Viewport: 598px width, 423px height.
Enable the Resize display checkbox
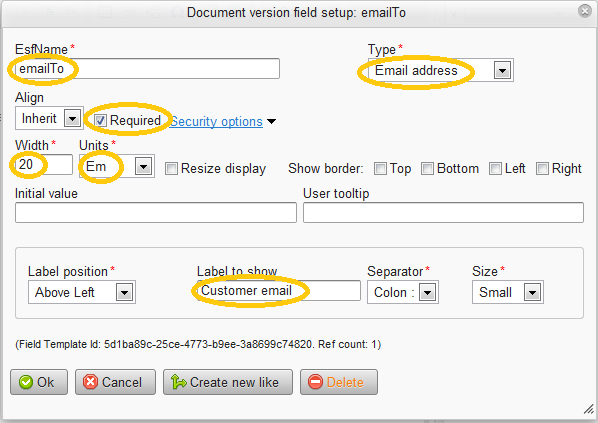[x=171, y=169]
